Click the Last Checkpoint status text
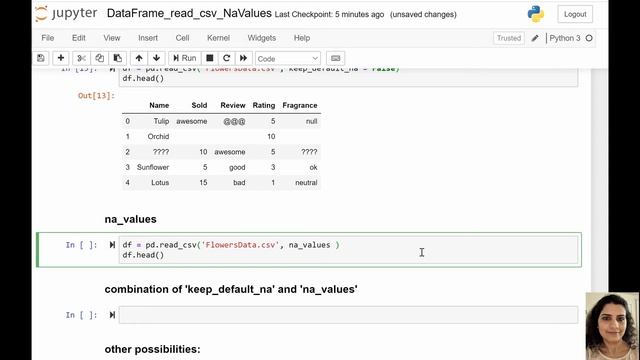Viewport: 640px width, 360px height. coord(329,14)
